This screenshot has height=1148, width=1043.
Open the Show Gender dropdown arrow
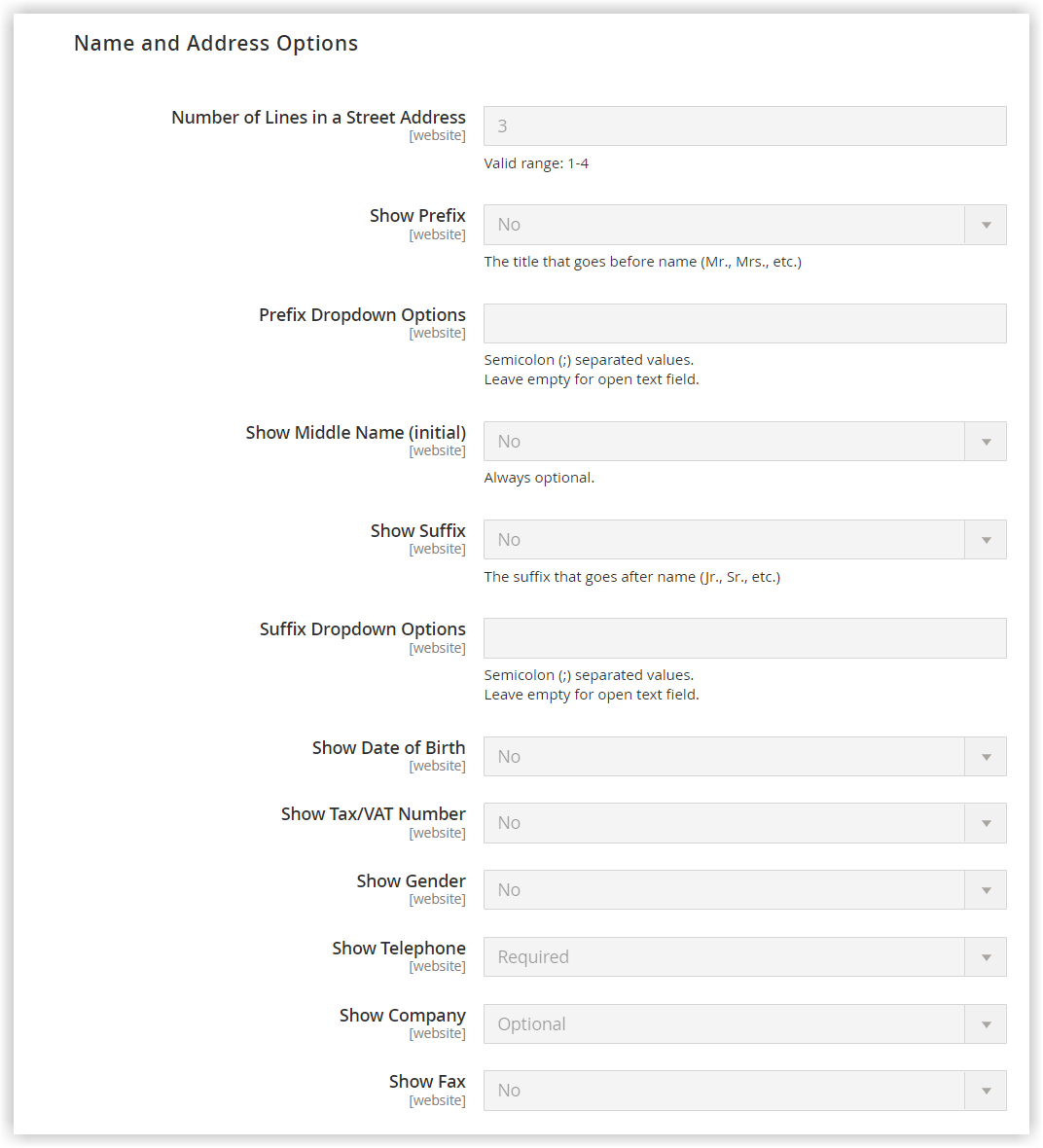[986, 889]
